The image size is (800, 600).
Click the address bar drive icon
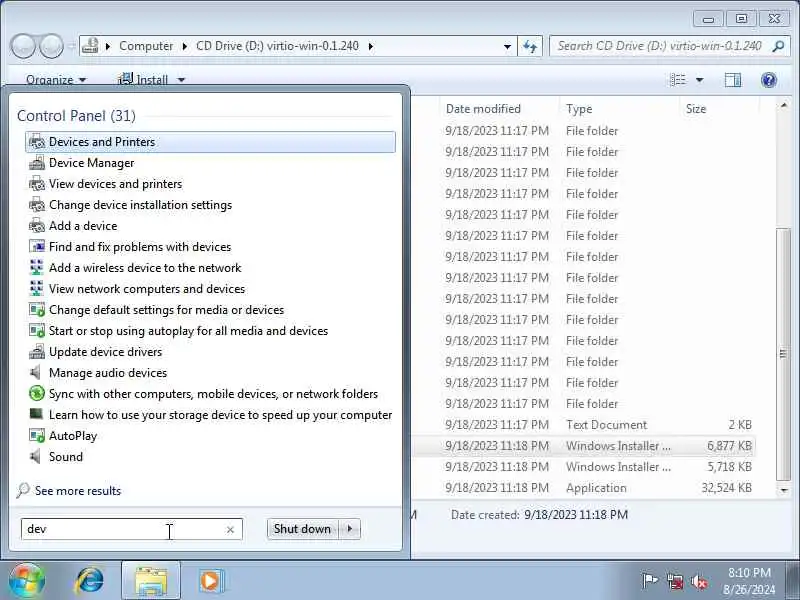click(90, 45)
